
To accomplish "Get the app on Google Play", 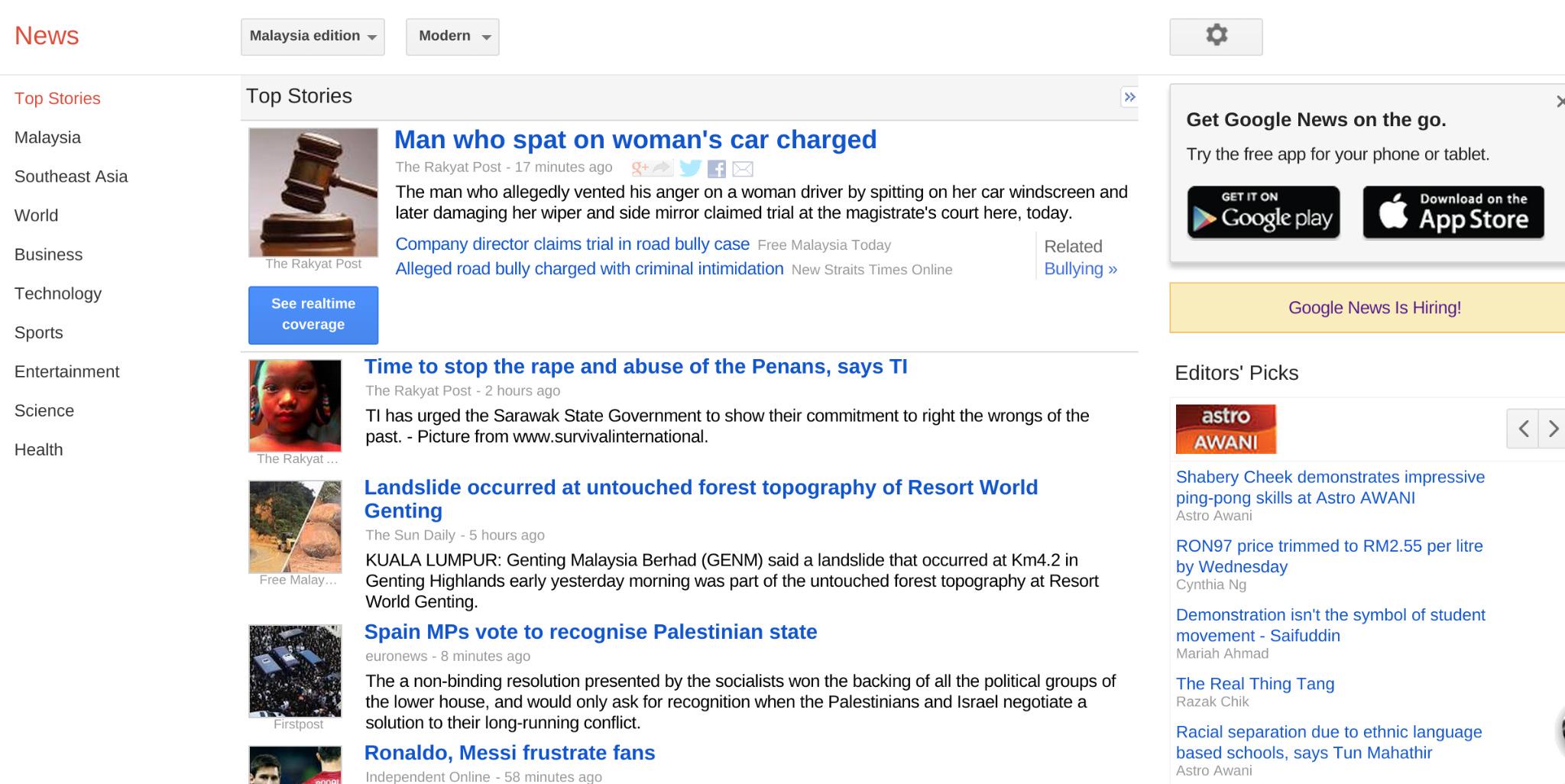I will click(1263, 212).
